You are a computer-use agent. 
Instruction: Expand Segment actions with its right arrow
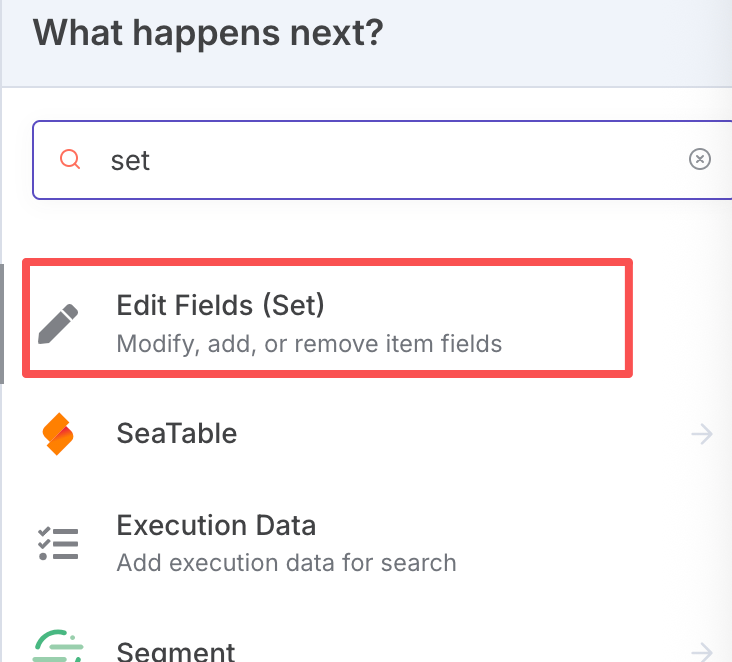tap(702, 650)
